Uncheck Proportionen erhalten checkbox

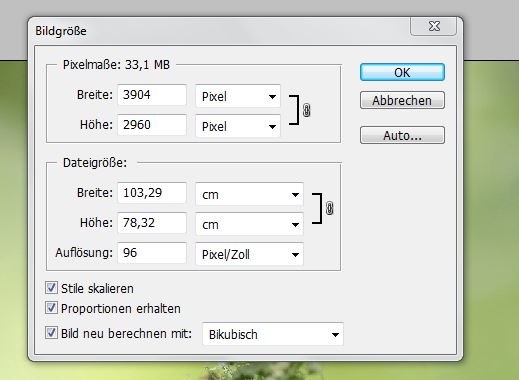click(51, 308)
